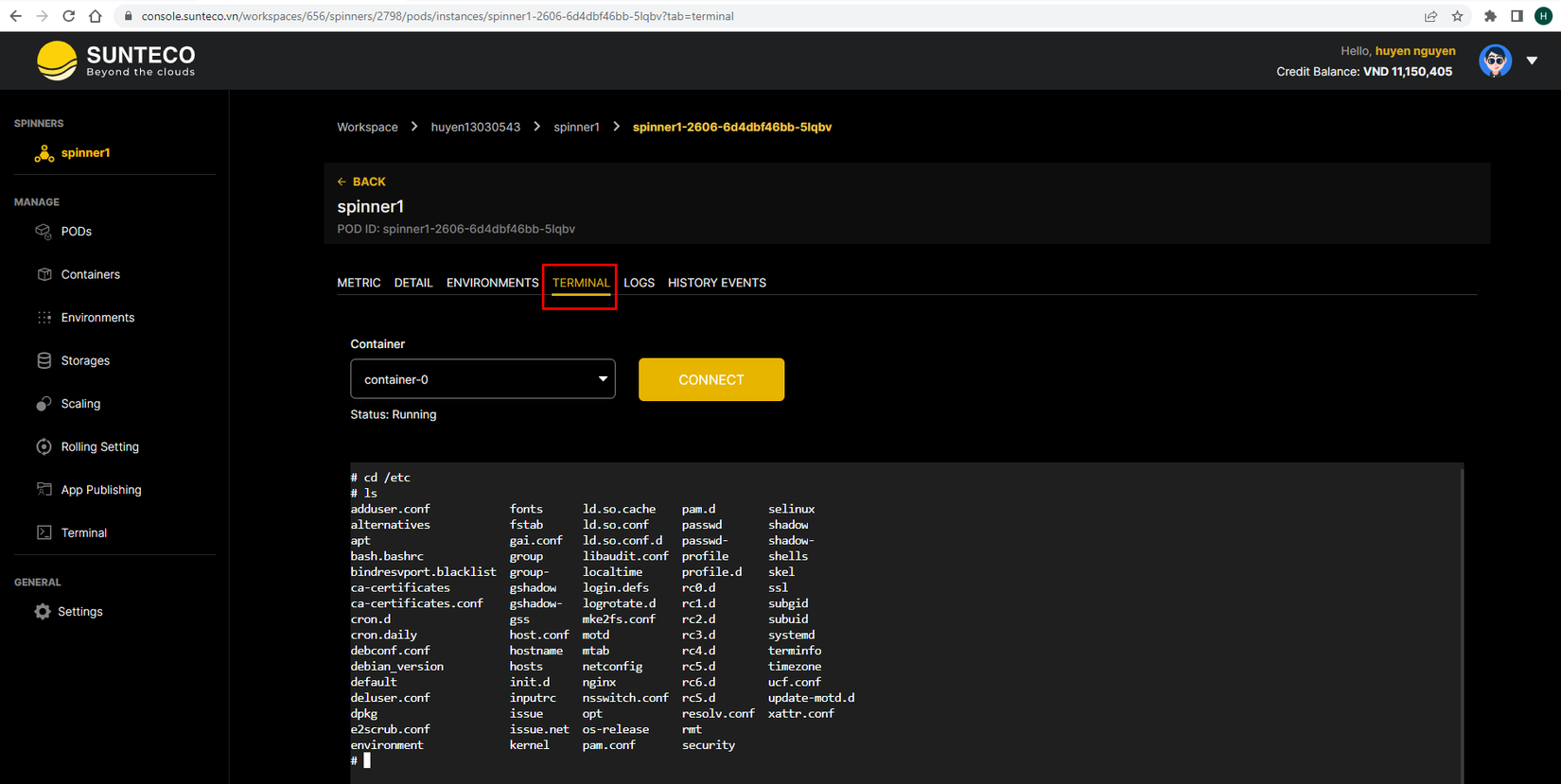This screenshot has width=1561, height=784.
Task: Click the CONNECT button
Action: coord(711,379)
